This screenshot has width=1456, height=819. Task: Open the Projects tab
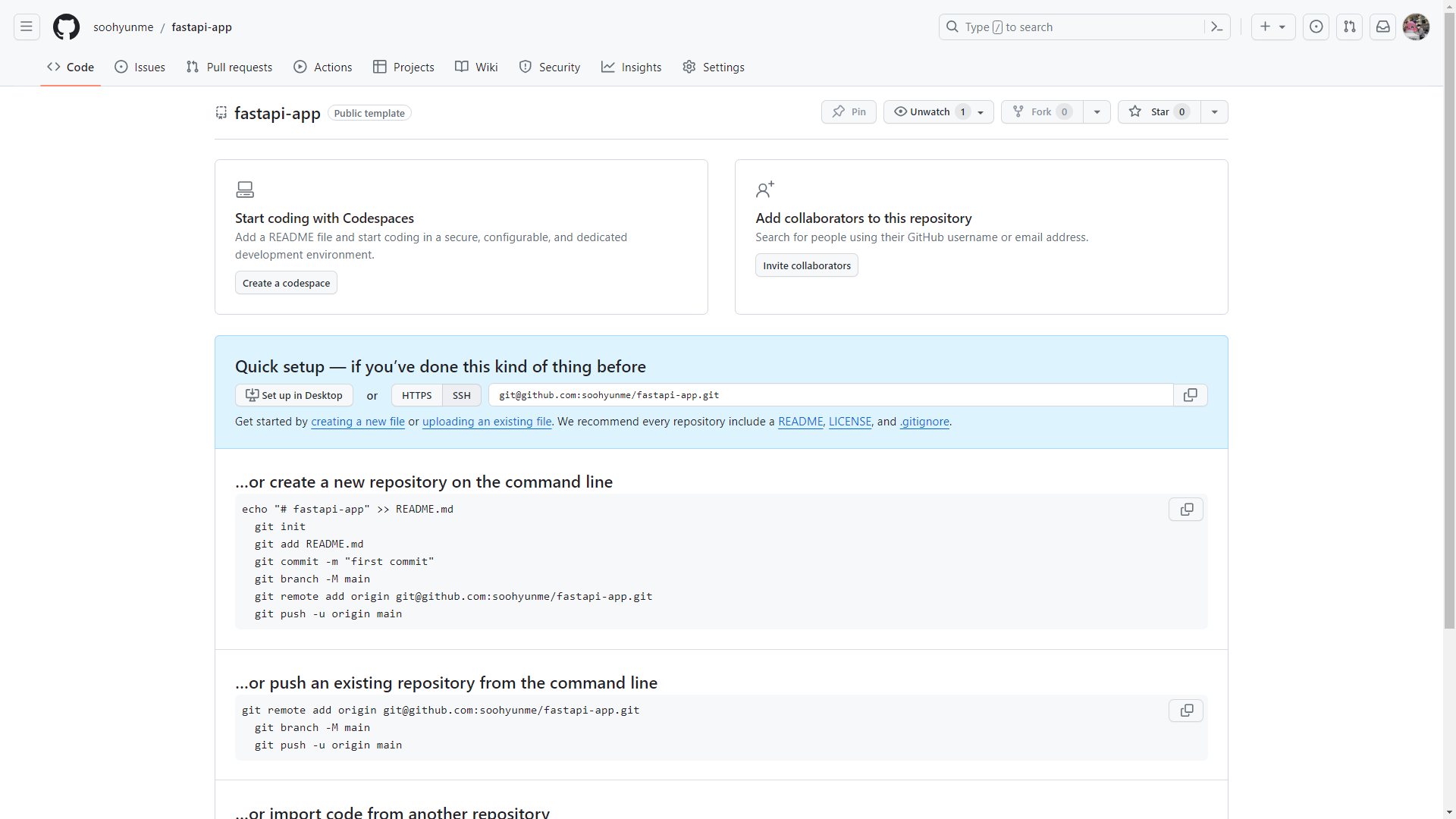point(403,67)
